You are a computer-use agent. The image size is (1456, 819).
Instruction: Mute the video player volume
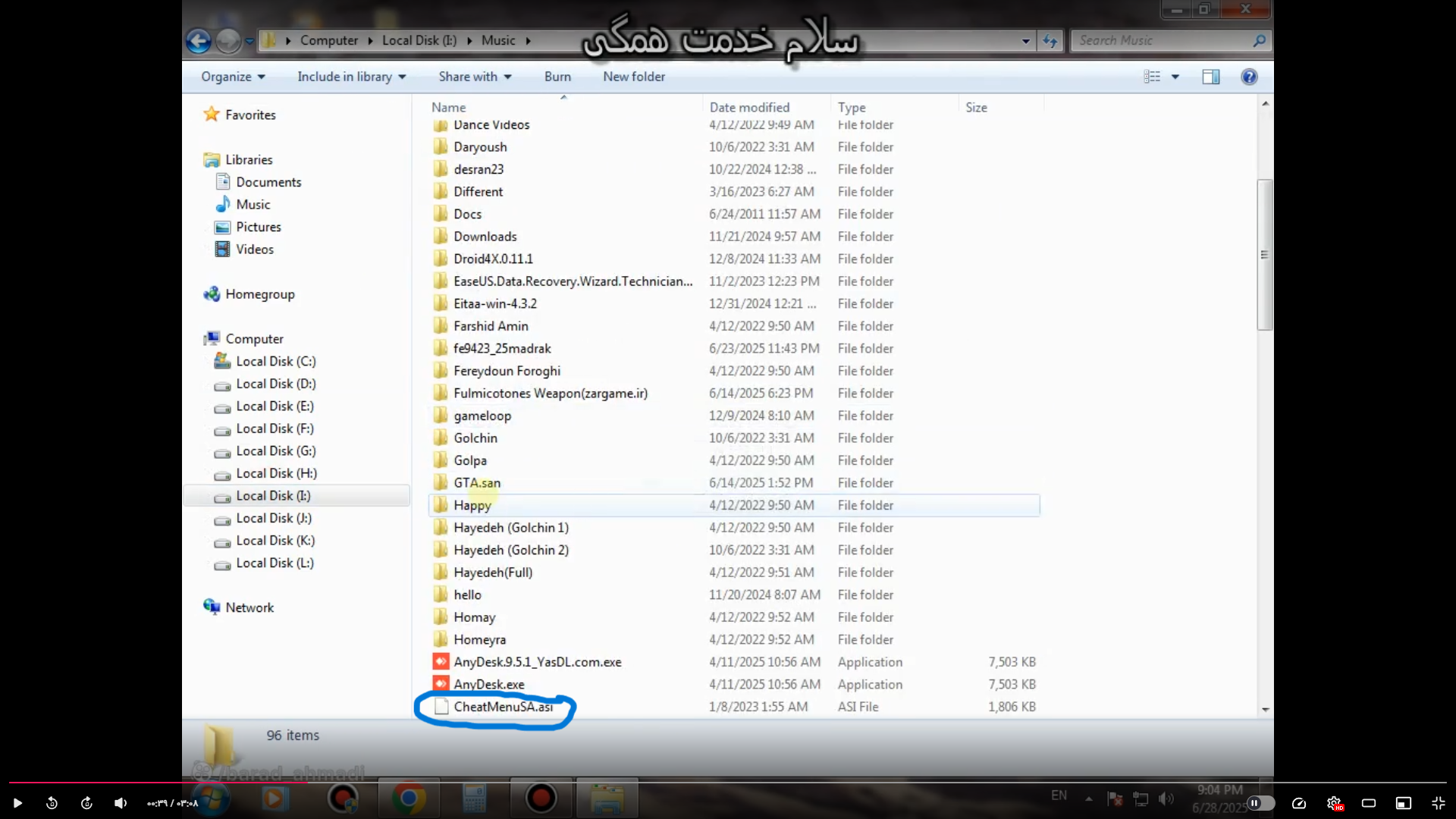tap(121, 803)
